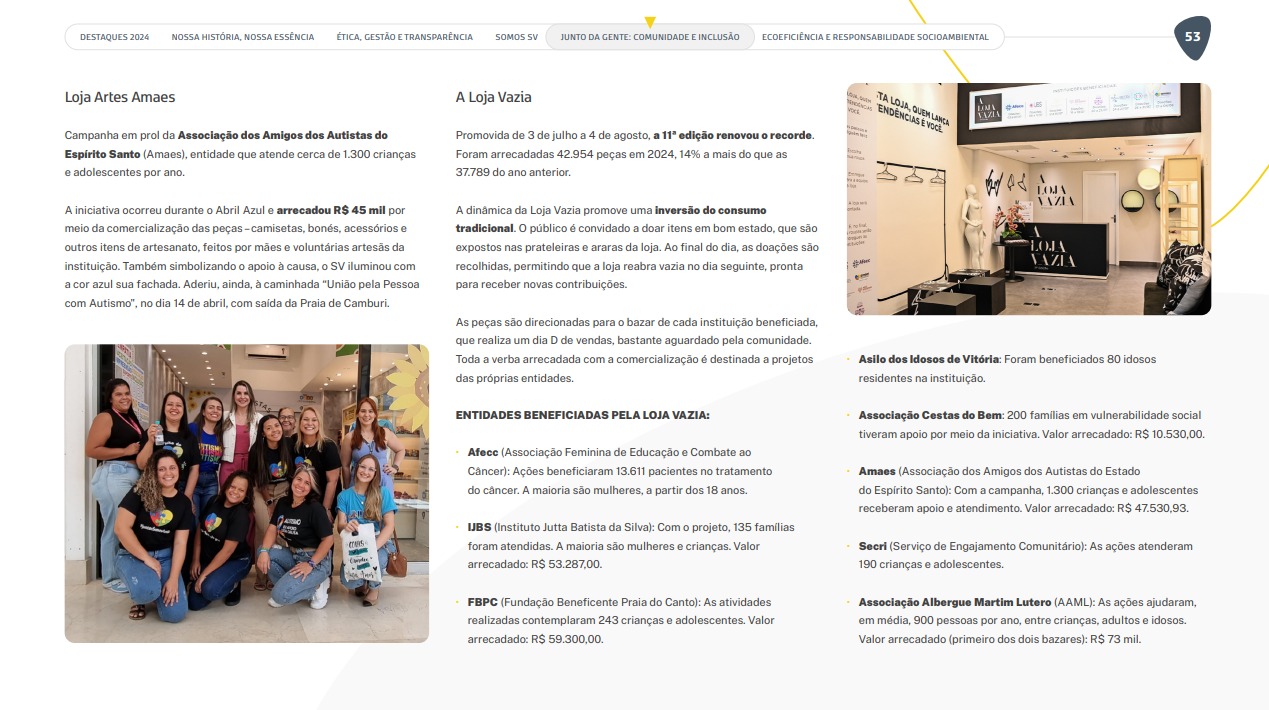Click the value R$ 73 mil
This screenshot has height=710, width=1269.
[x=1115, y=640]
